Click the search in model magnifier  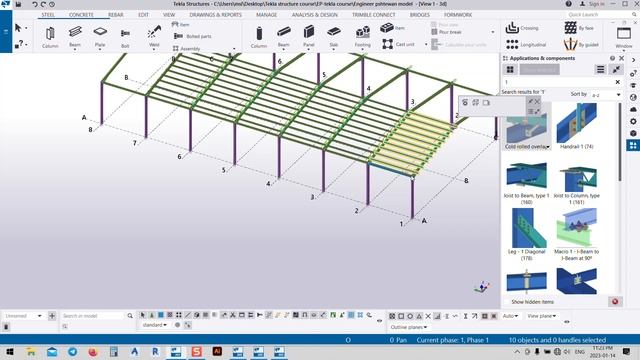pos(130,316)
